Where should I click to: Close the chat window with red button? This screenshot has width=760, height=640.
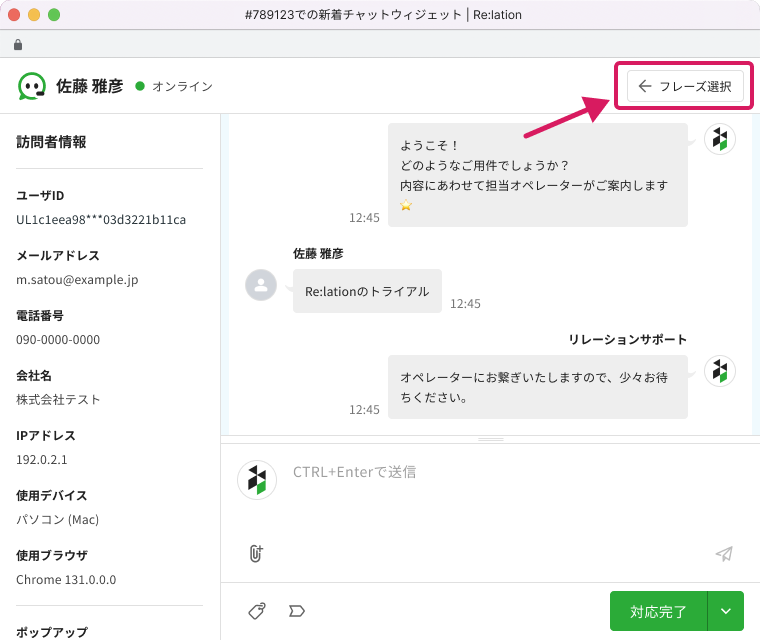(x=14, y=15)
